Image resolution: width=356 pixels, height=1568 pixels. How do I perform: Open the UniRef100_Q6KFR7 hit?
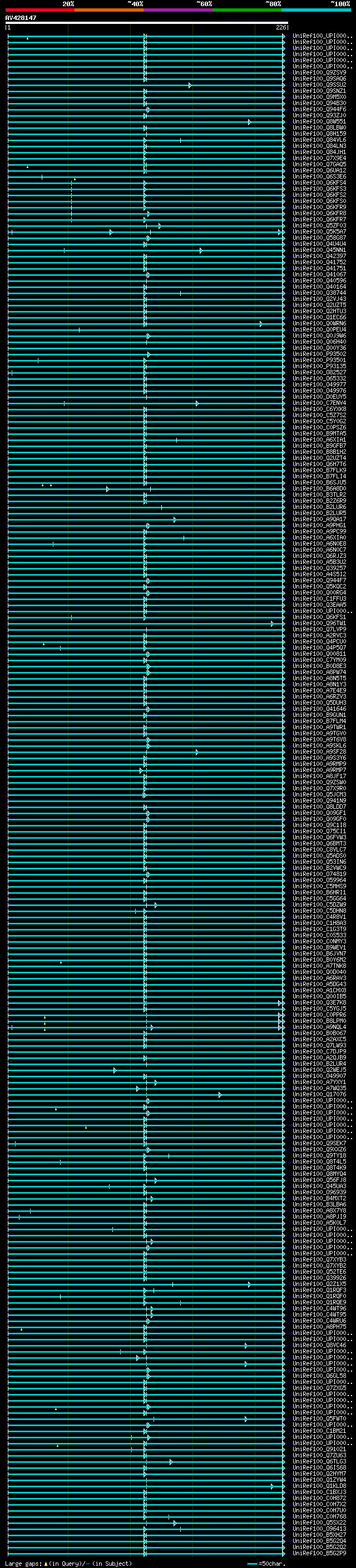pos(319,219)
